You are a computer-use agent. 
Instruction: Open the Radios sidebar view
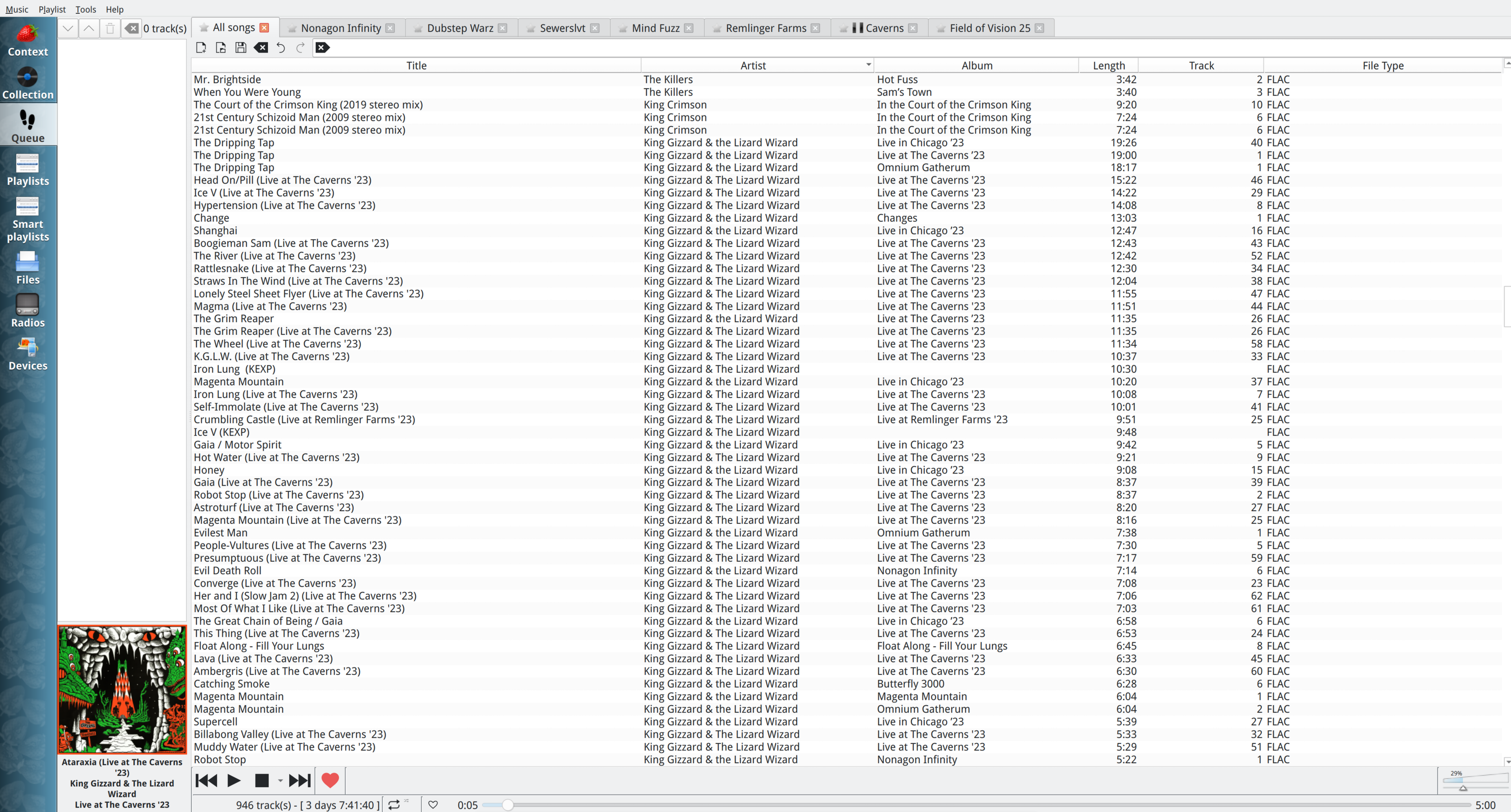pyautogui.click(x=28, y=311)
